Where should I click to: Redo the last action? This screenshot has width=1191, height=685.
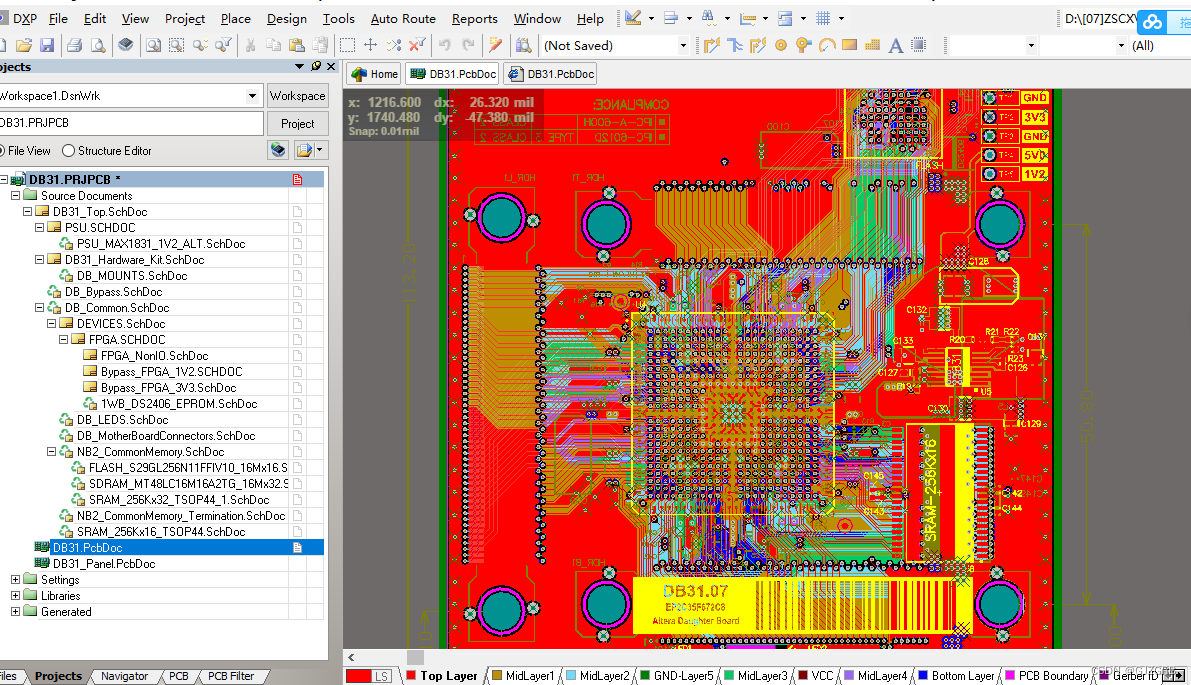469,46
